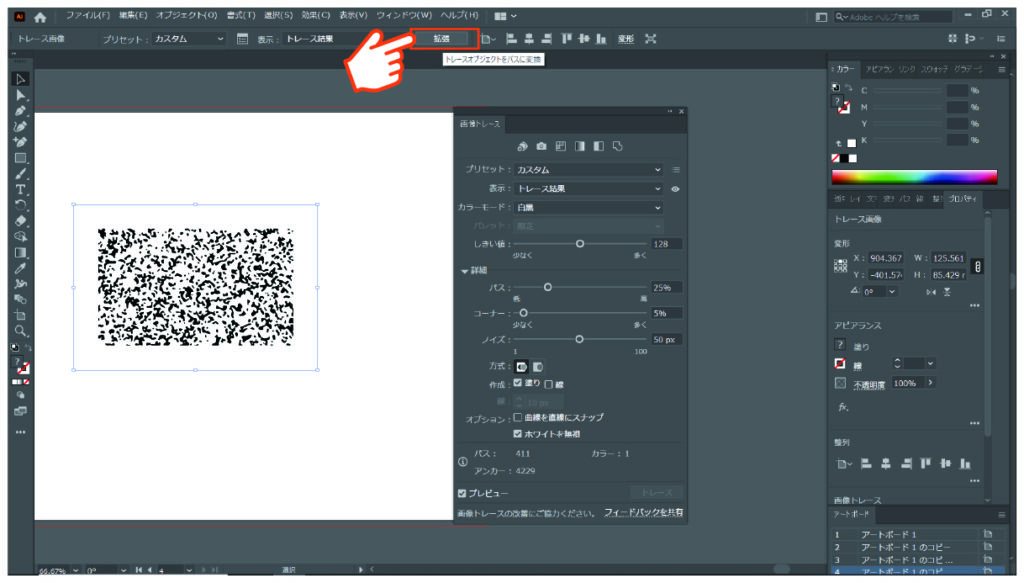The height and width of the screenshot is (583, 1024).
Task: Apply the Auto-Color trace preset icon
Action: 522,146
